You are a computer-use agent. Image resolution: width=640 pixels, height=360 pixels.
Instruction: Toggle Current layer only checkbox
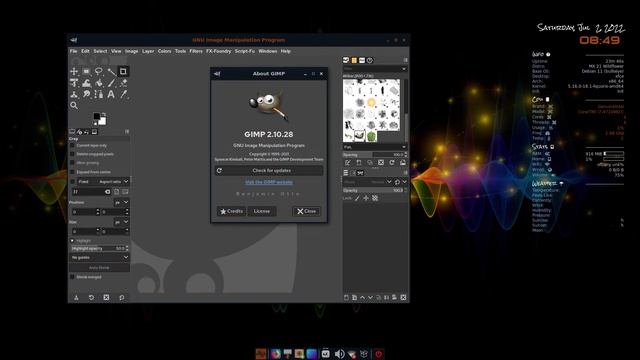click(x=72, y=145)
